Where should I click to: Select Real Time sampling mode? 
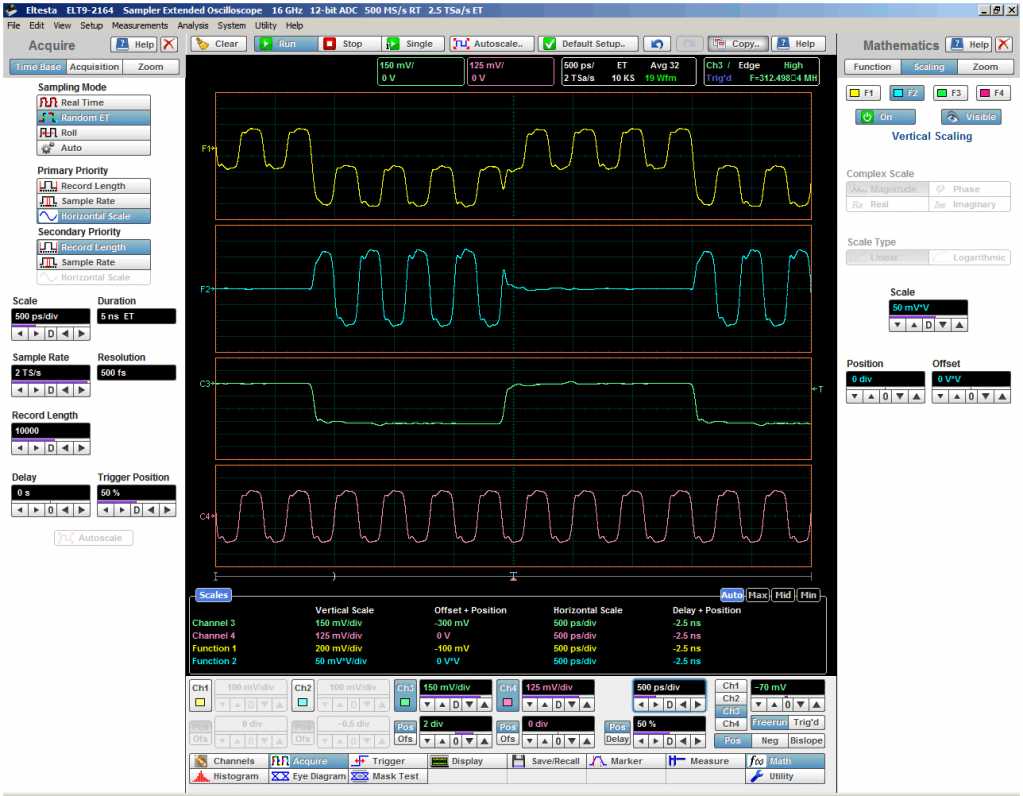click(x=94, y=102)
